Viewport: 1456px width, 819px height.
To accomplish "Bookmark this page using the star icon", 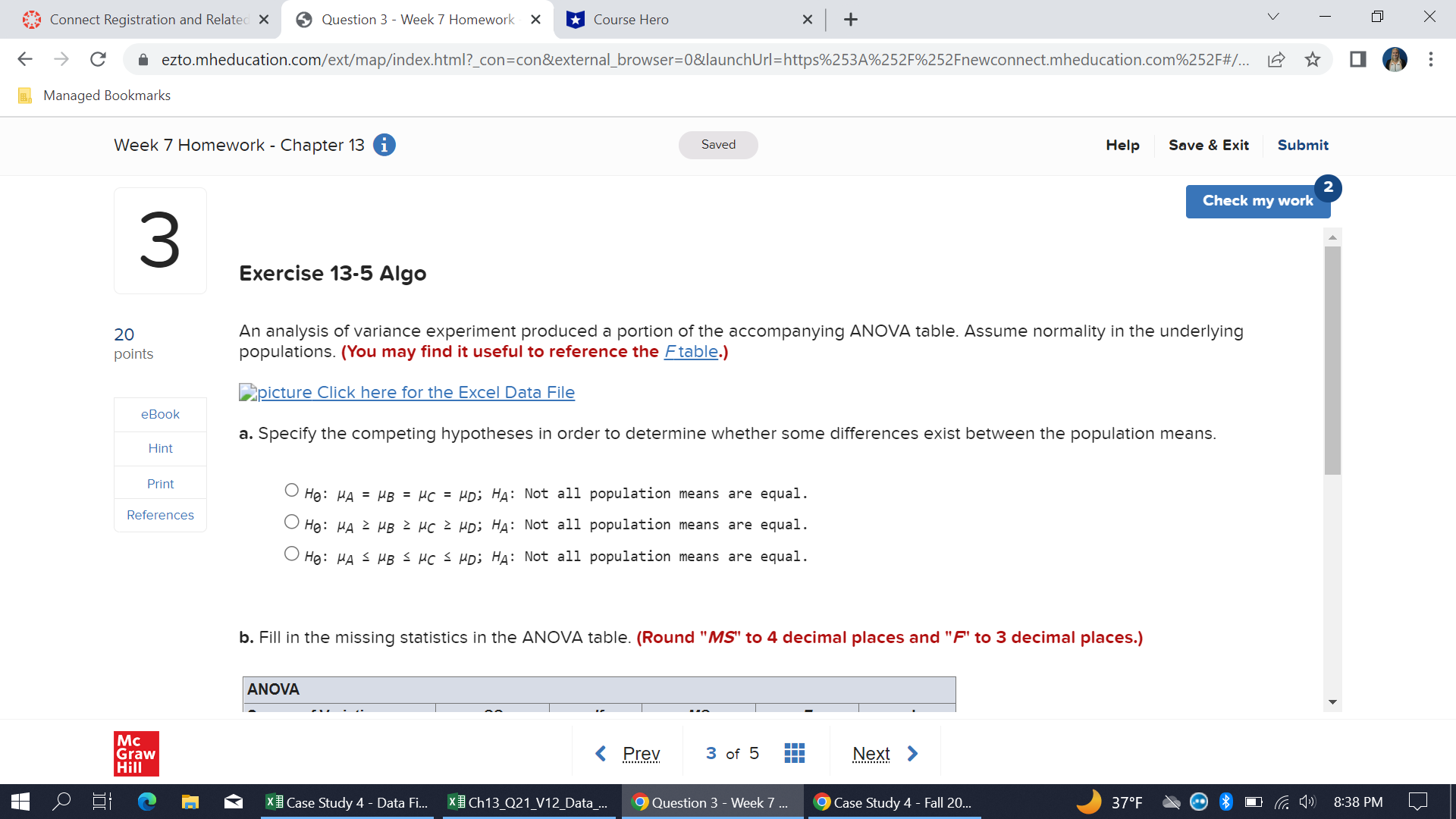I will coord(1312,59).
